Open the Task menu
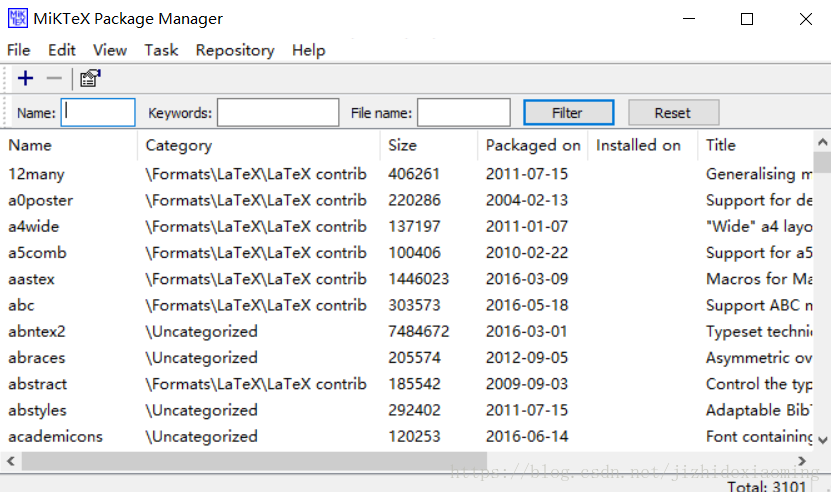 click(x=161, y=50)
